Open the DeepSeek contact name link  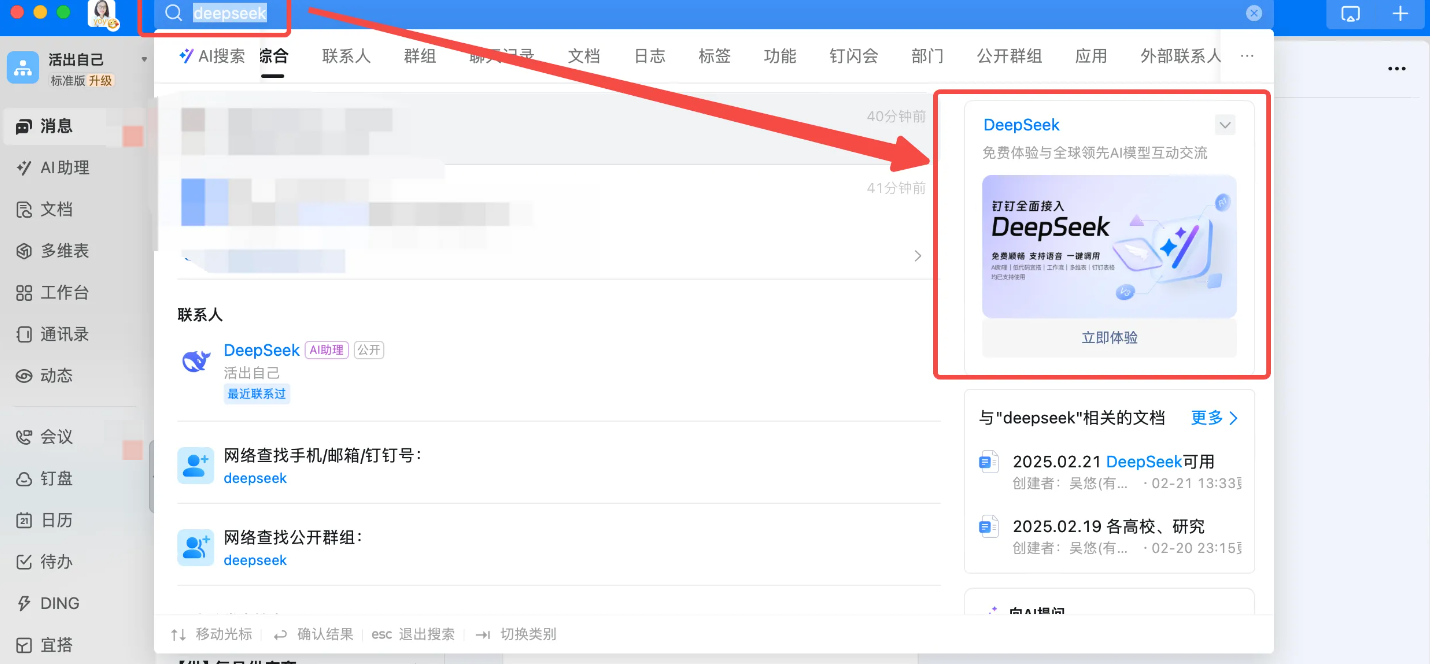(262, 350)
